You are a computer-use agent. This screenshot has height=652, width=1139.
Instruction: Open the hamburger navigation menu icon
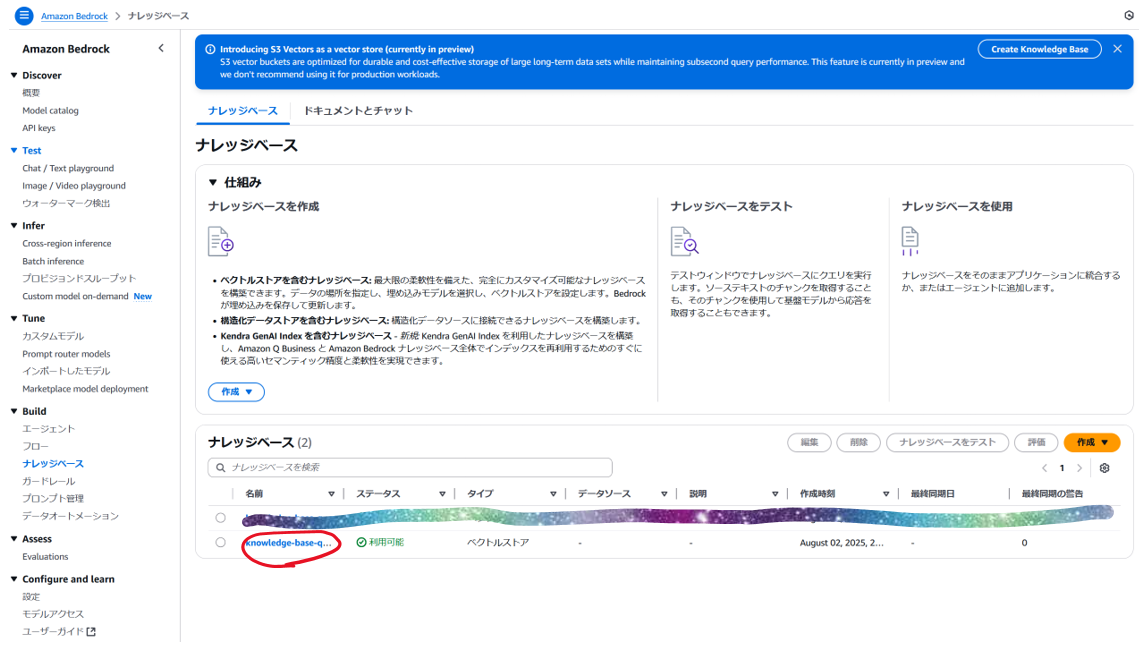24,15
